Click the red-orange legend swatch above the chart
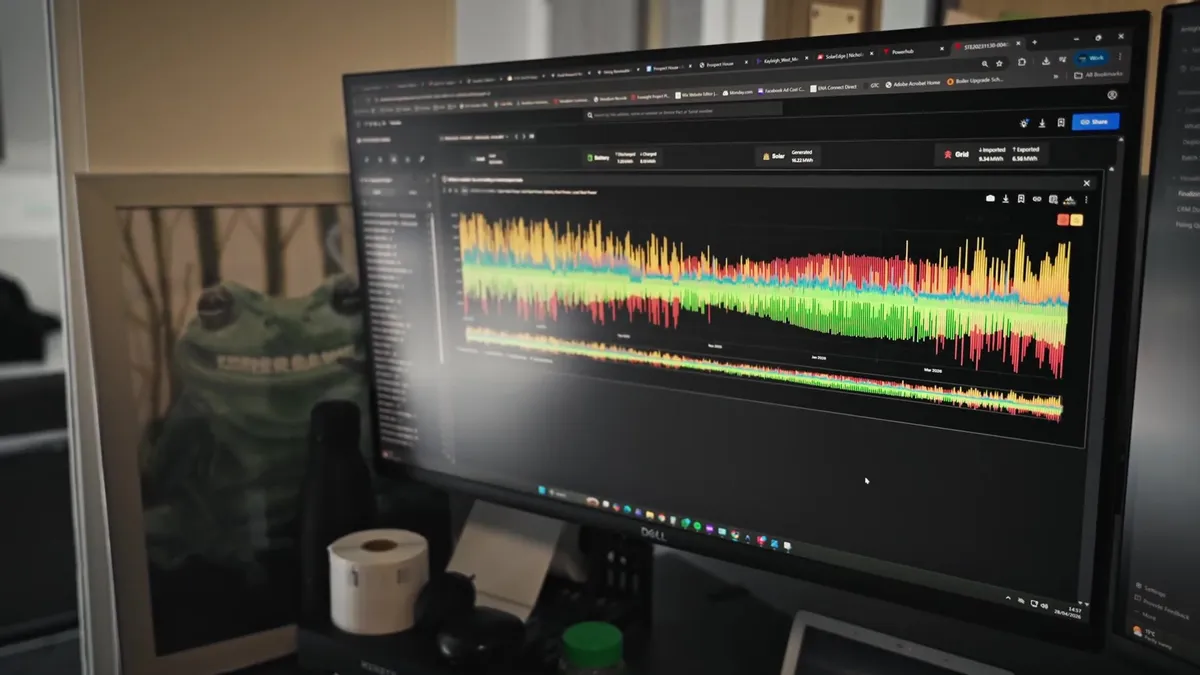This screenshot has height=675, width=1200. pos(1063,219)
